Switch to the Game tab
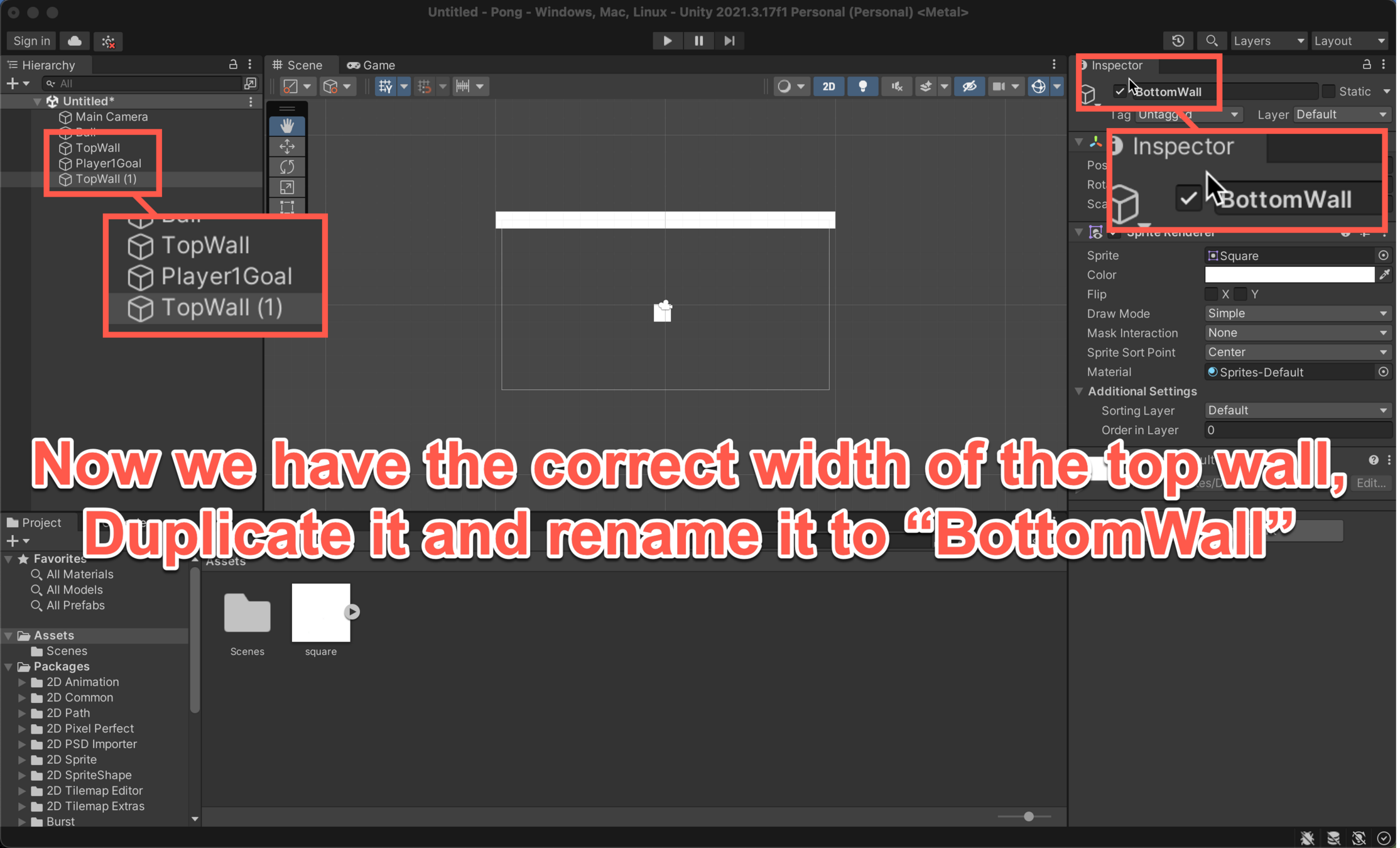Screen dimensions: 1400x848 (371, 65)
